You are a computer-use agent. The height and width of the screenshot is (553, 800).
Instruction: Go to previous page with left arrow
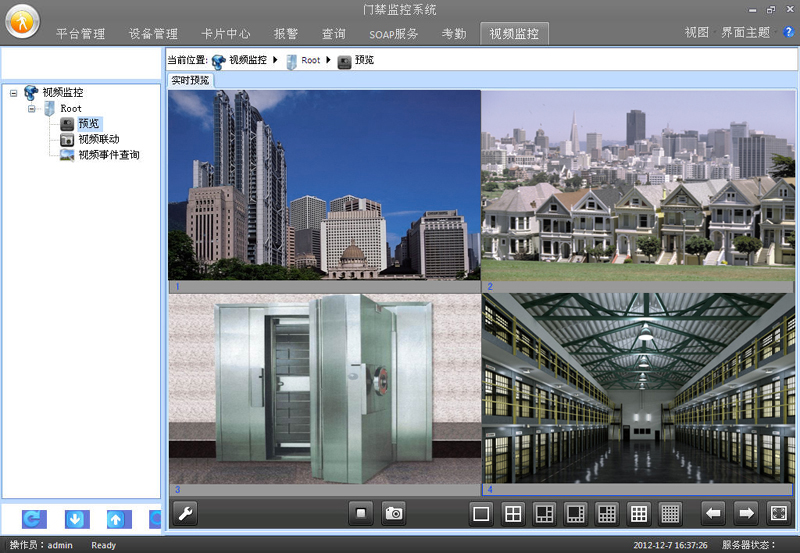pos(713,514)
